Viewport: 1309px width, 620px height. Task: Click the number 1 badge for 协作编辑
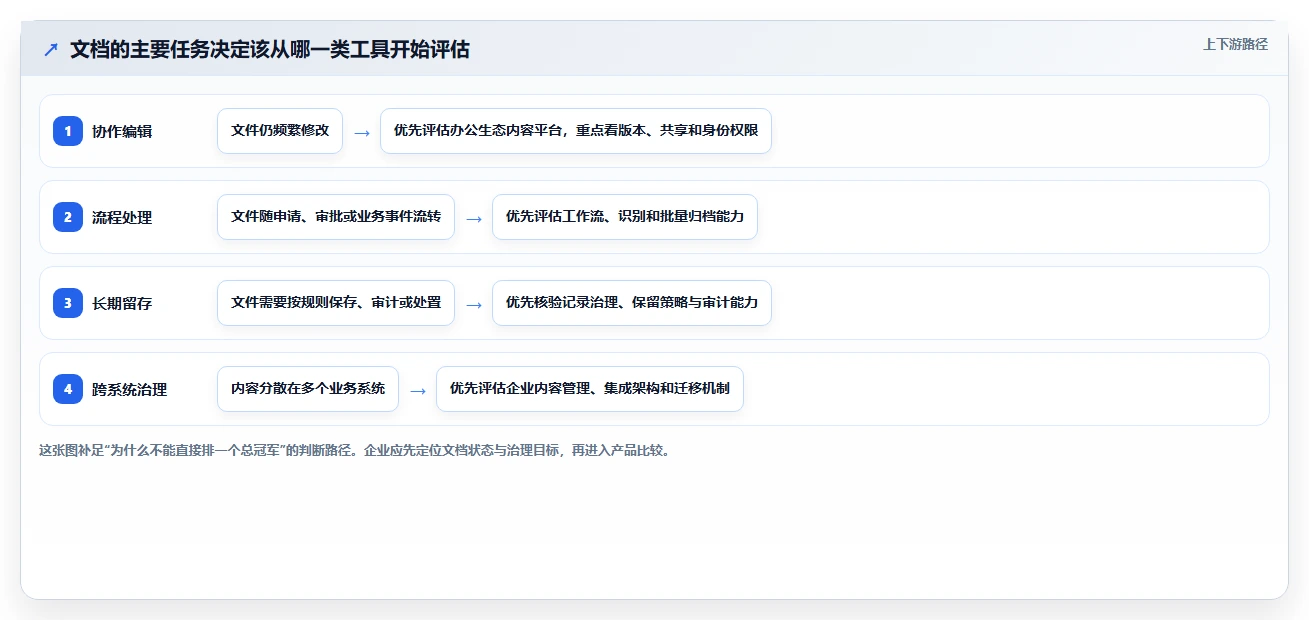pos(68,131)
